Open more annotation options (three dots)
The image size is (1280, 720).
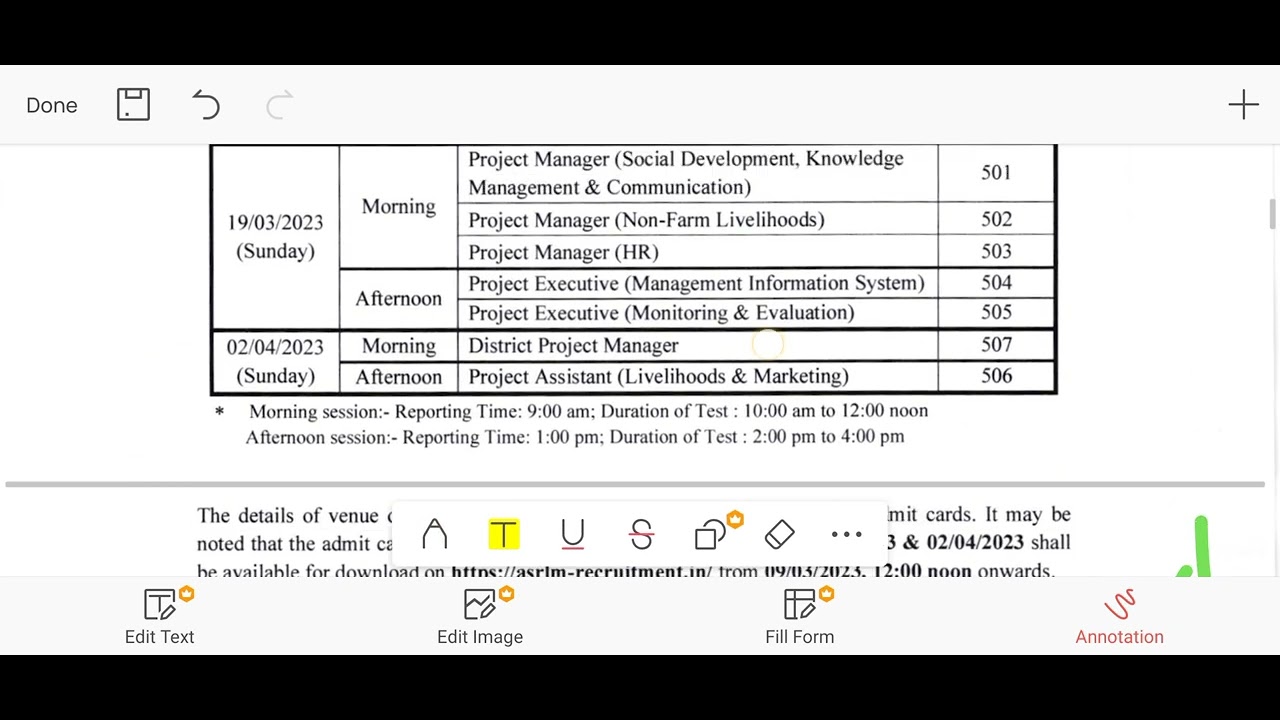point(847,535)
